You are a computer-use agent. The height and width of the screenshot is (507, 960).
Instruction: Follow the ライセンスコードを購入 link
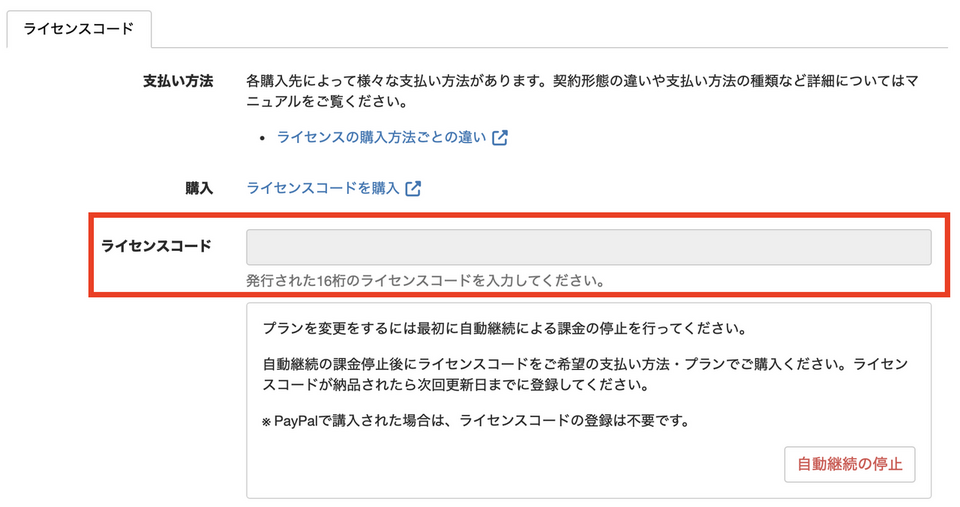tap(322, 188)
